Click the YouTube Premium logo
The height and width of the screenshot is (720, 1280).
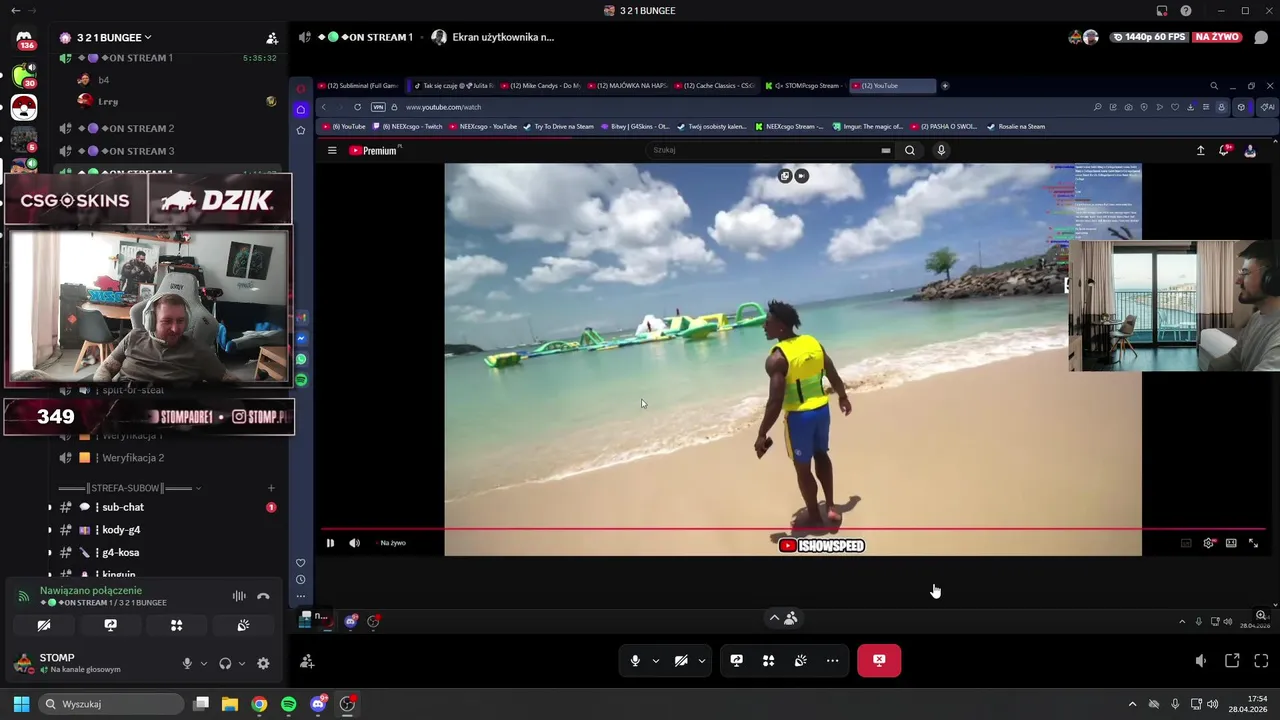(375, 150)
